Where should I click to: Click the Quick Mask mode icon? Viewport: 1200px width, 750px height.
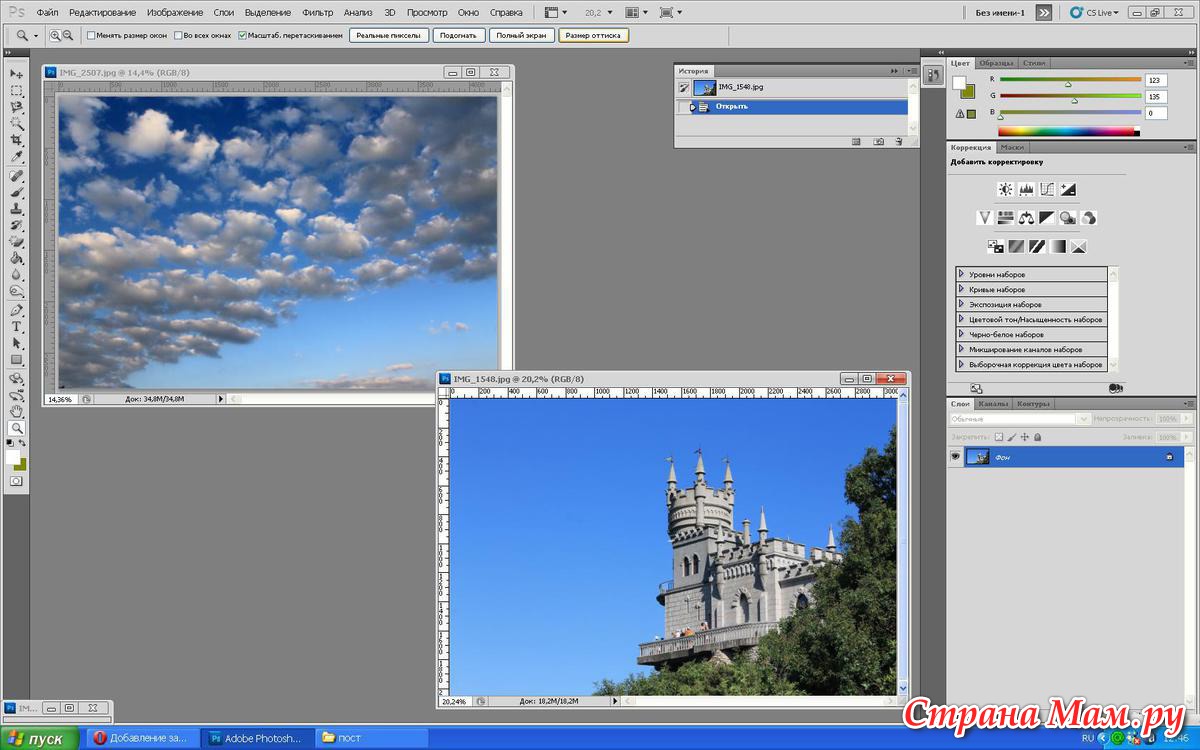(16, 481)
